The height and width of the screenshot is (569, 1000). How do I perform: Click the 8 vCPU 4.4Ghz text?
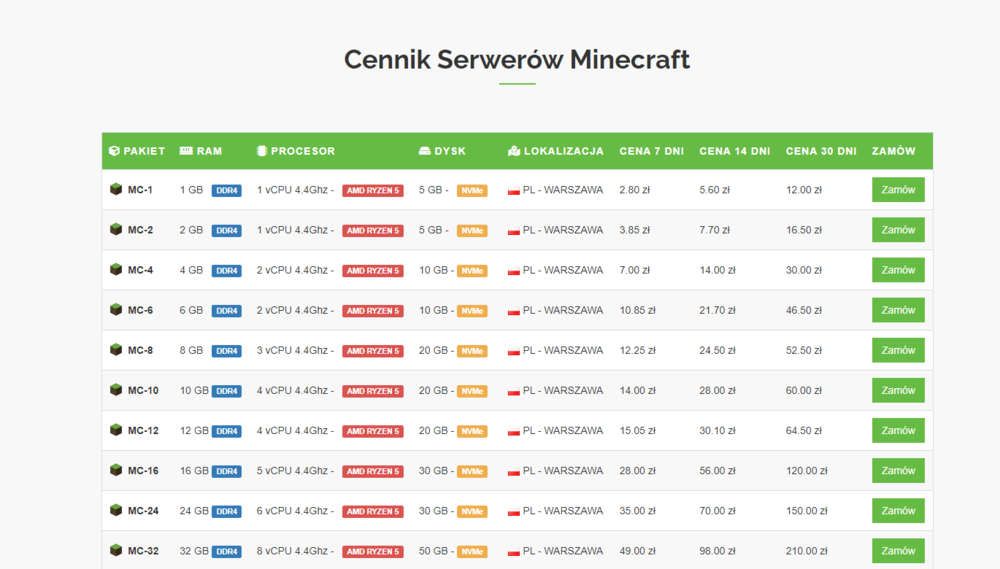click(x=292, y=551)
